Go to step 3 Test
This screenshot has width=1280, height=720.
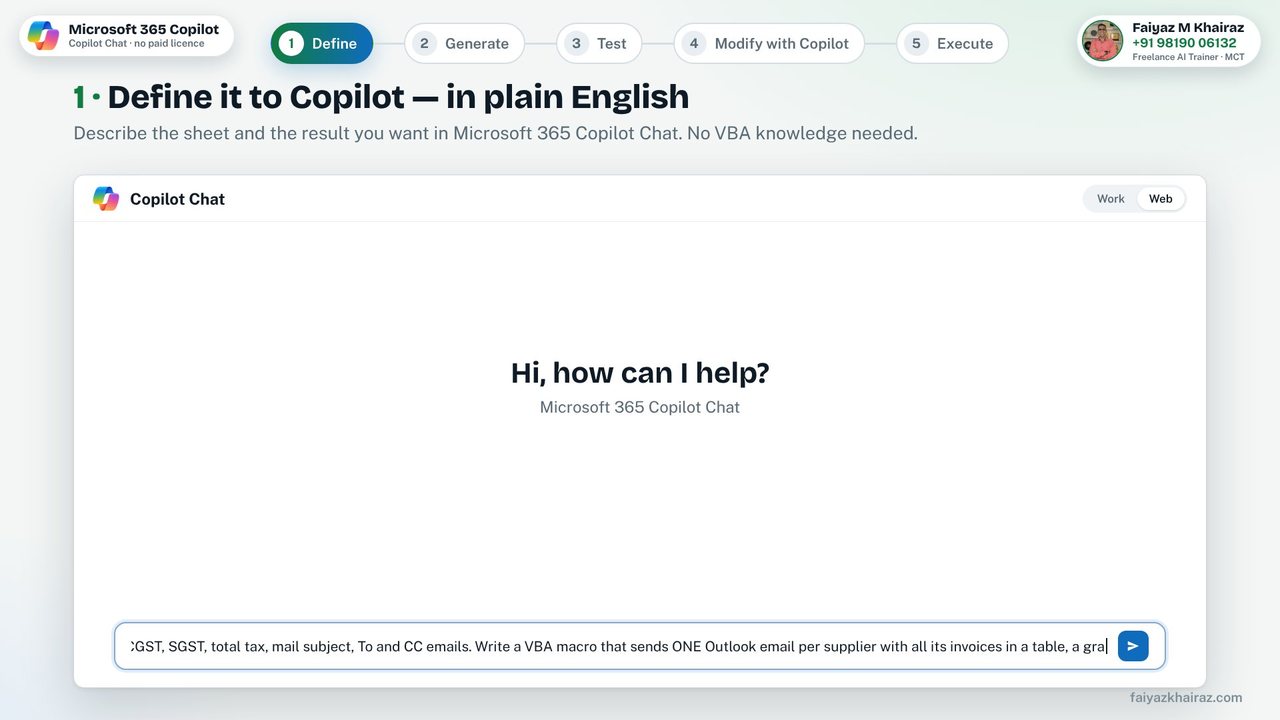pyautogui.click(x=599, y=43)
